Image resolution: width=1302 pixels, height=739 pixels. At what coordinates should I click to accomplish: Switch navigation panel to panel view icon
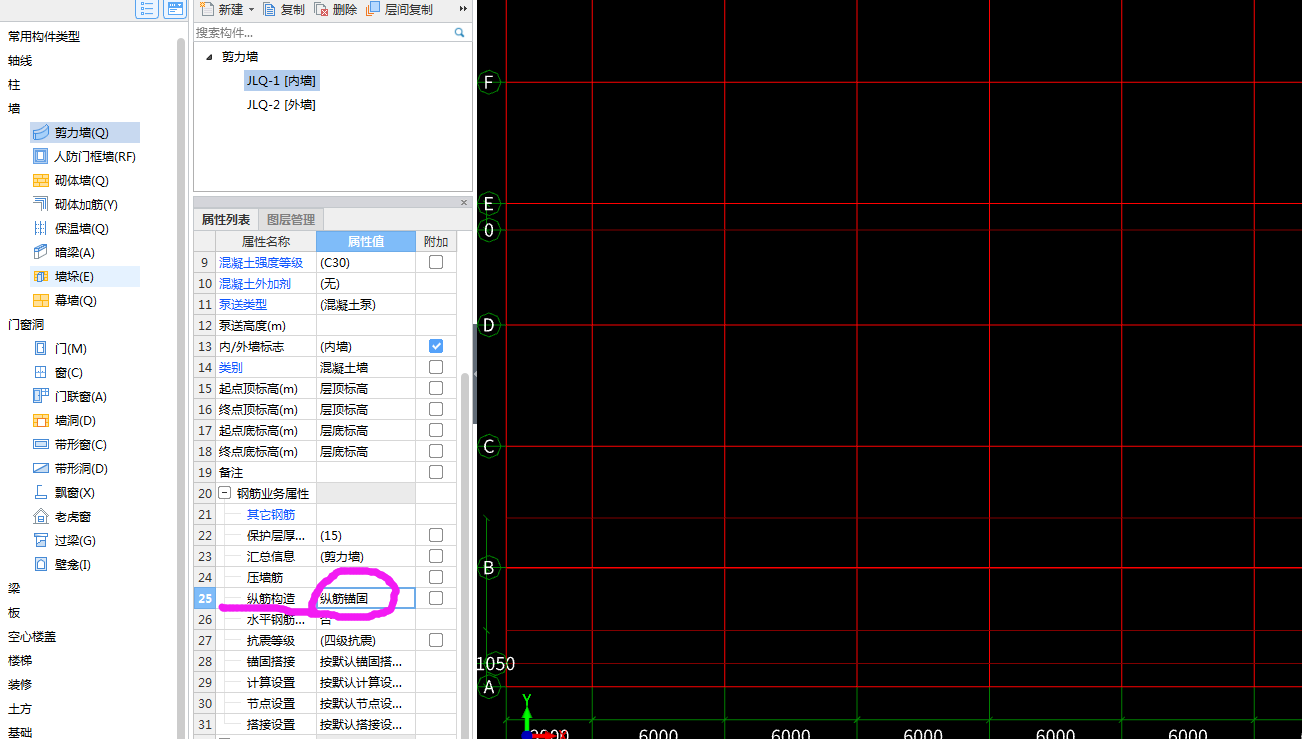(x=175, y=9)
